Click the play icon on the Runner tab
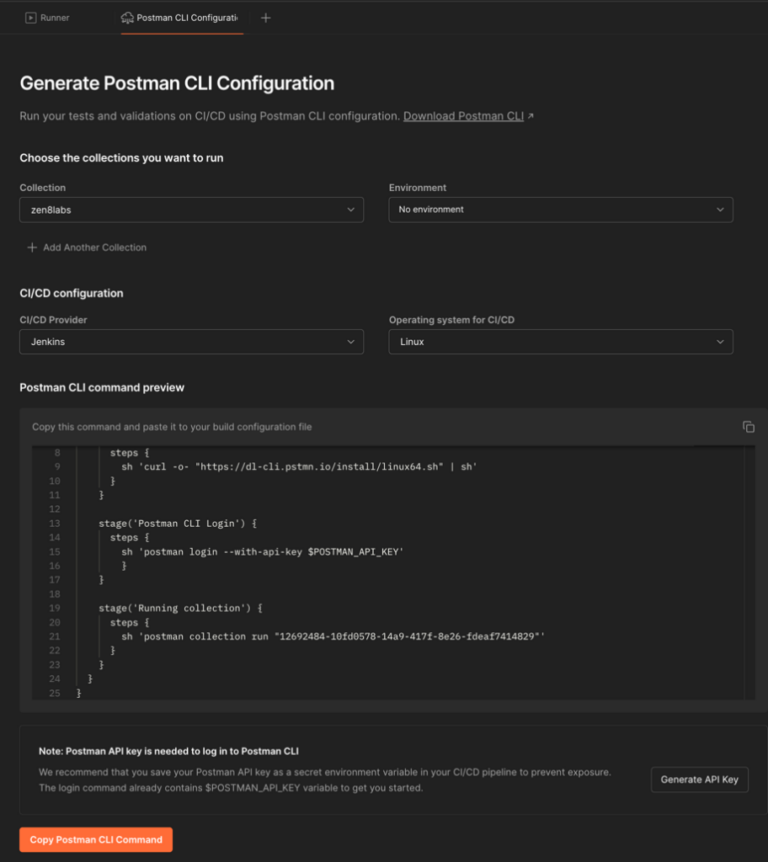Viewport: 768px width, 862px height. coord(32,17)
